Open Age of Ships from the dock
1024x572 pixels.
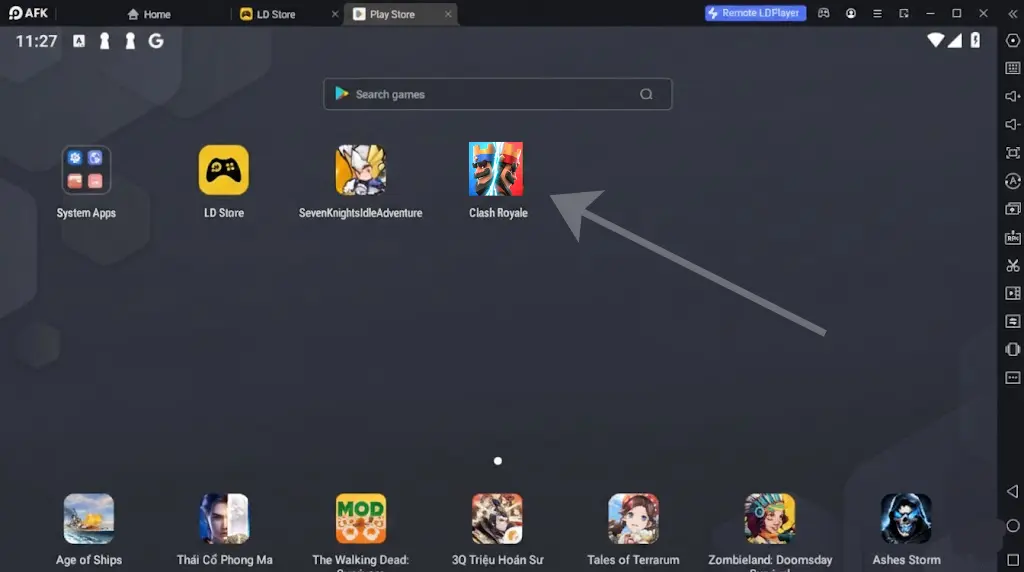point(89,519)
